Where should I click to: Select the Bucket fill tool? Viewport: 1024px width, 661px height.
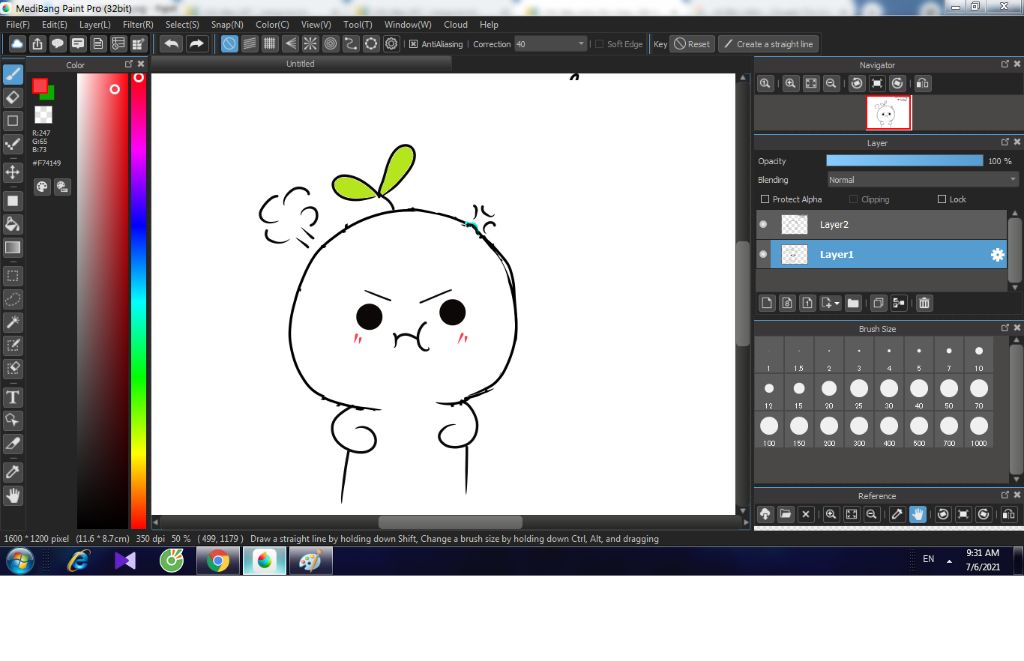pos(13,224)
